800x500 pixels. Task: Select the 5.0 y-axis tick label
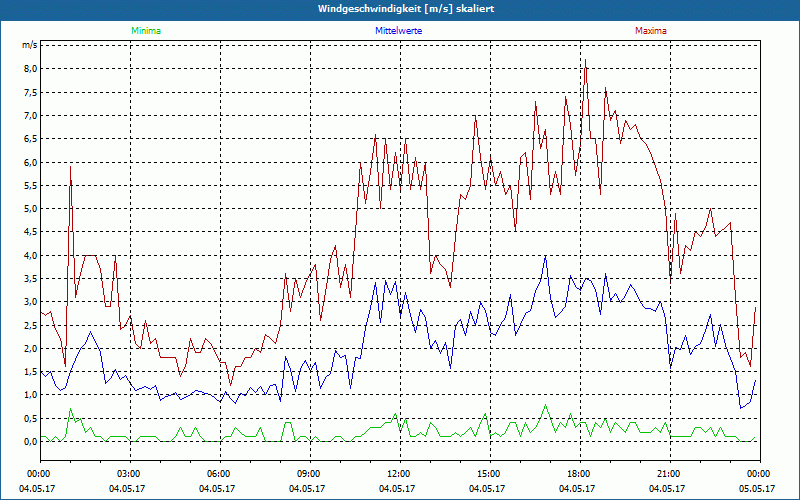click(30, 209)
